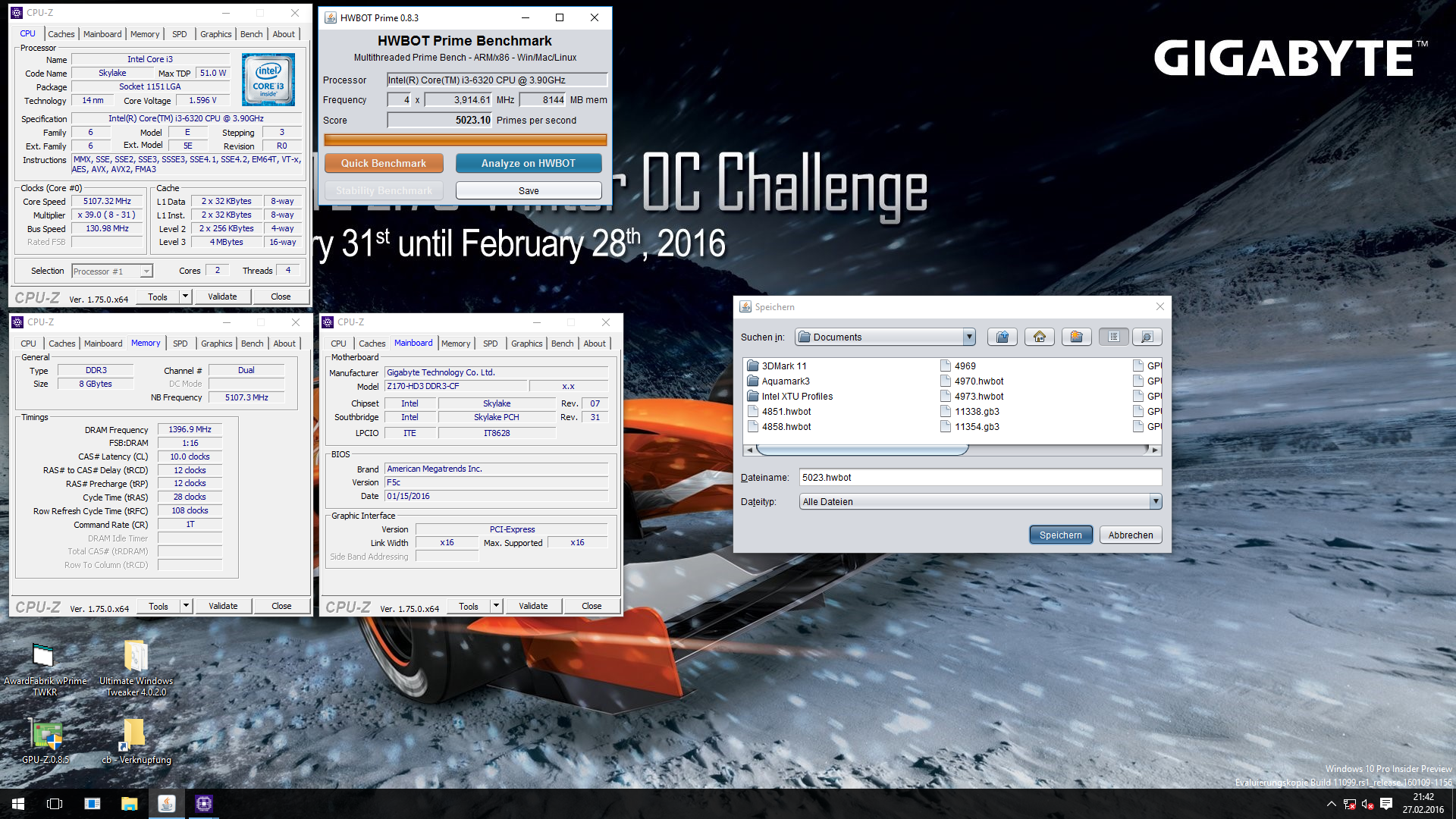Activate the Java HWBOT Prime taskbar button
The height and width of the screenshot is (819, 1456).
click(166, 804)
